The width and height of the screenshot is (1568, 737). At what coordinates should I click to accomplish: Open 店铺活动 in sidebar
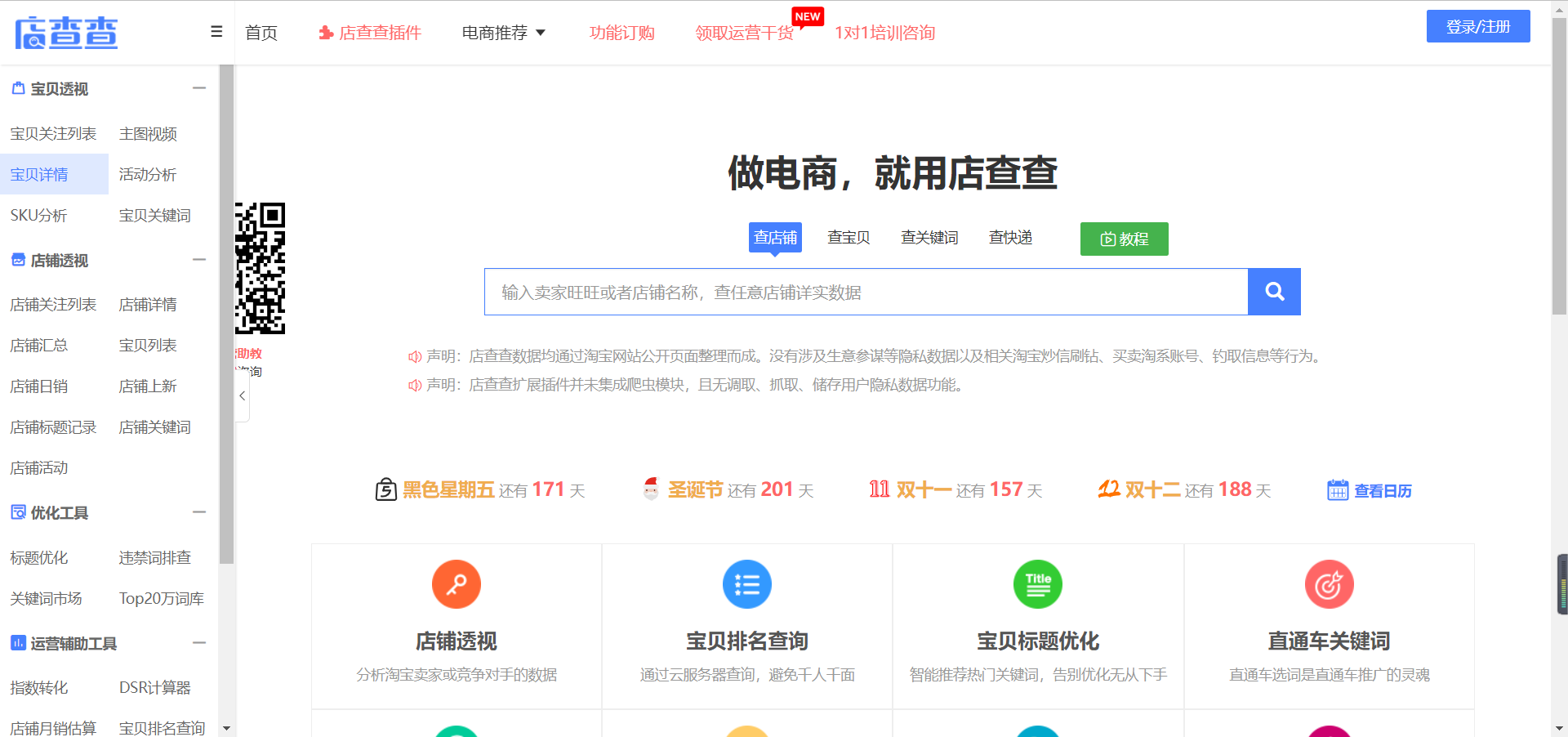pyautogui.click(x=39, y=467)
